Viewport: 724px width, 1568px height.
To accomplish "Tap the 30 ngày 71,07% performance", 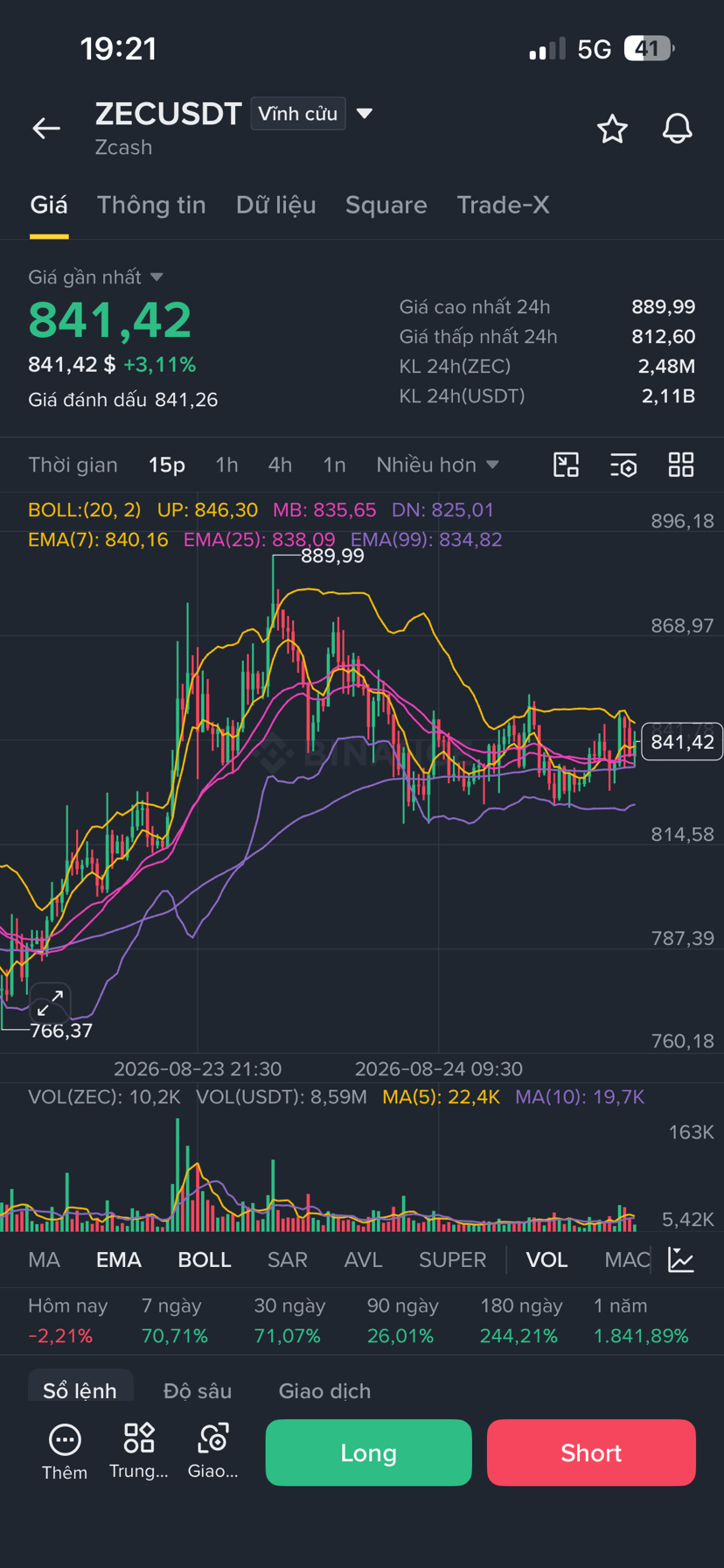I will click(289, 1320).
